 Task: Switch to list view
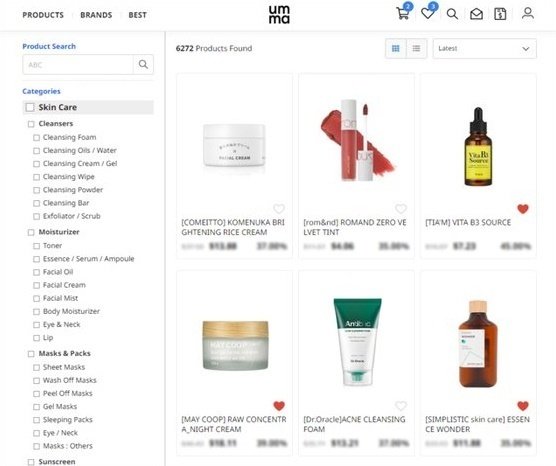click(x=416, y=48)
